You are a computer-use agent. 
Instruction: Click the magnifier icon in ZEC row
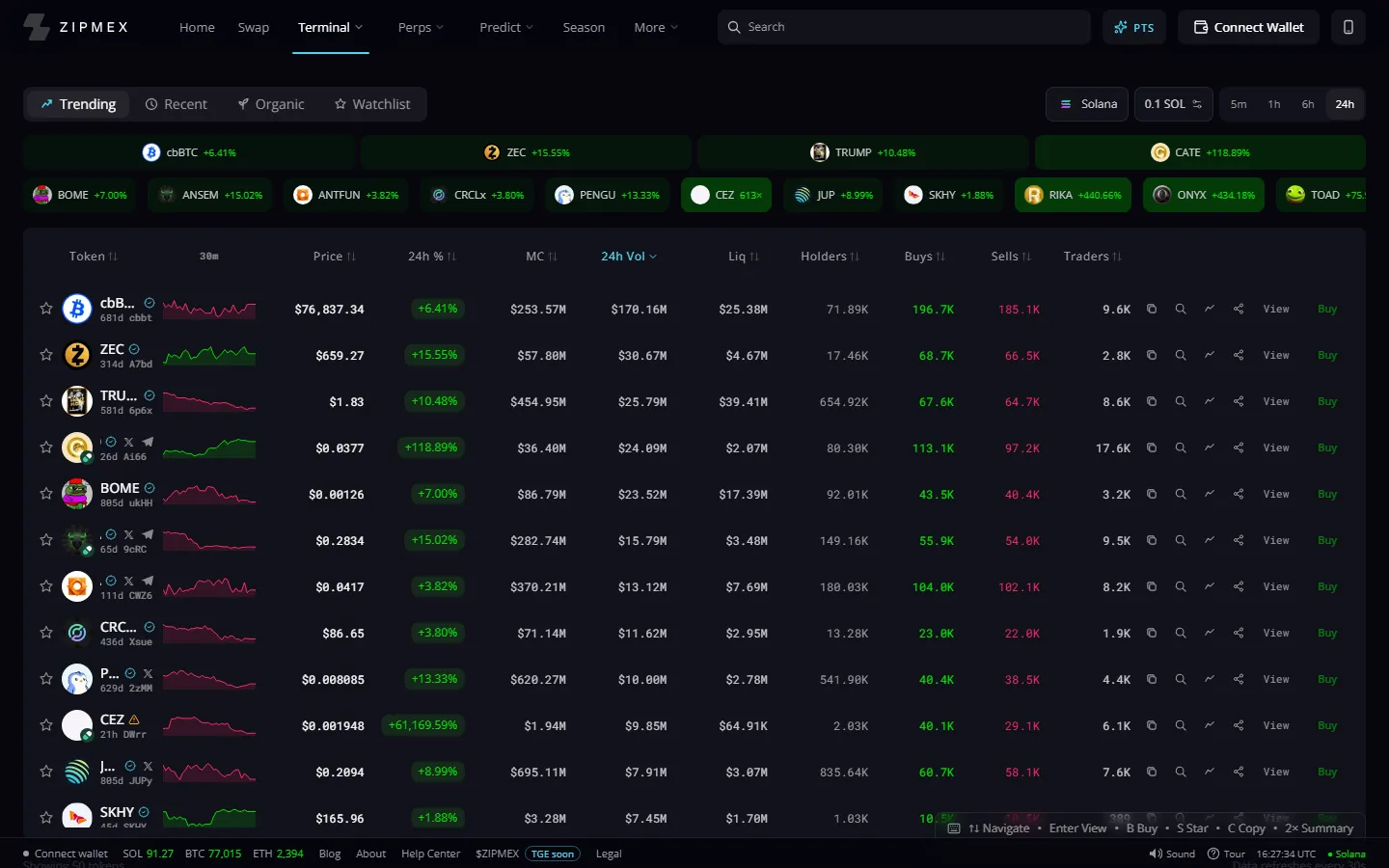[1180, 355]
